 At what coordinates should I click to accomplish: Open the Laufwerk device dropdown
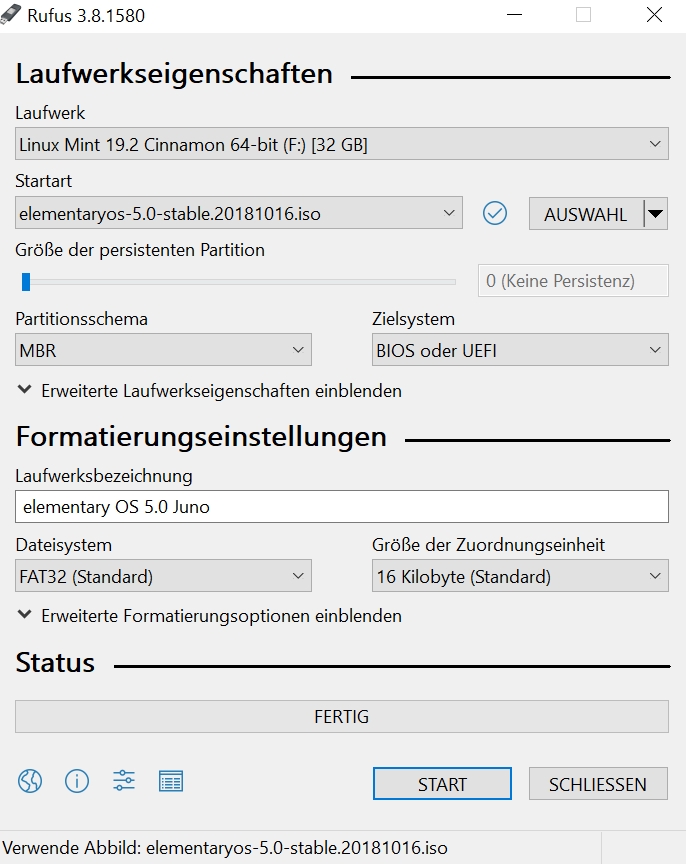(x=342, y=144)
